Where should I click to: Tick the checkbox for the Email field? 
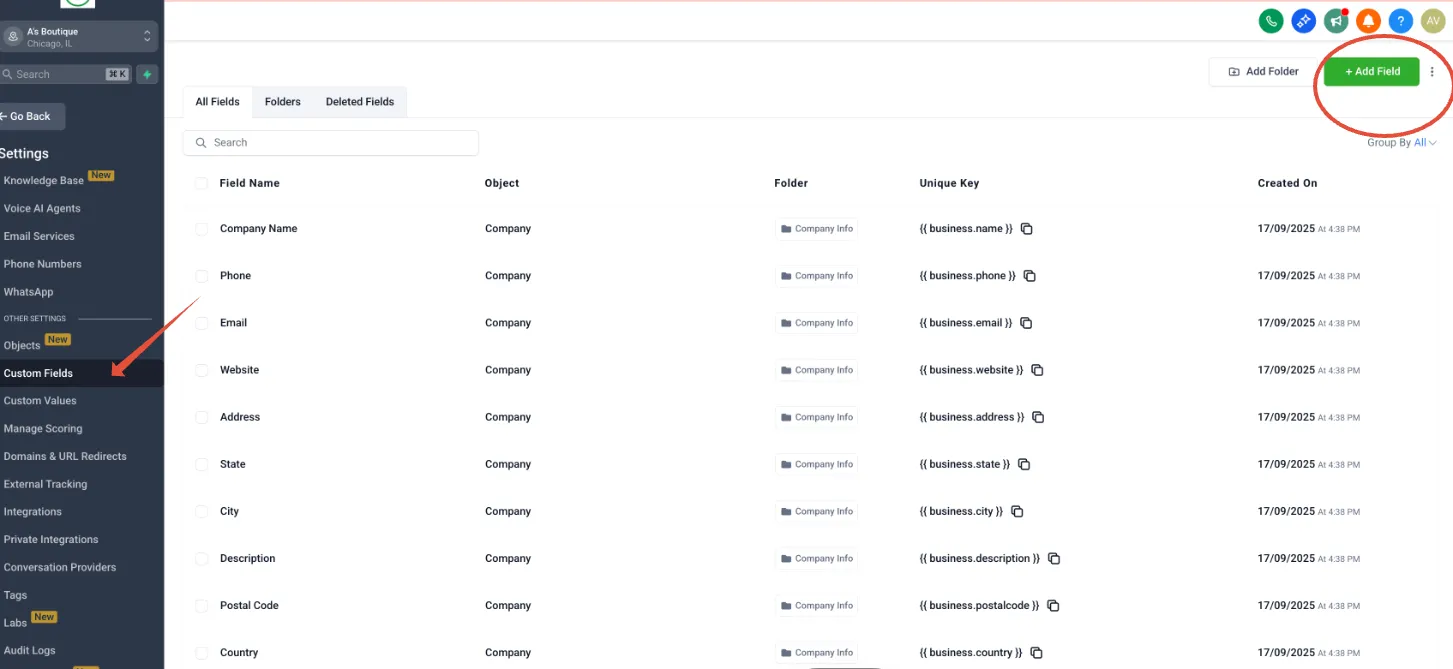click(201, 323)
